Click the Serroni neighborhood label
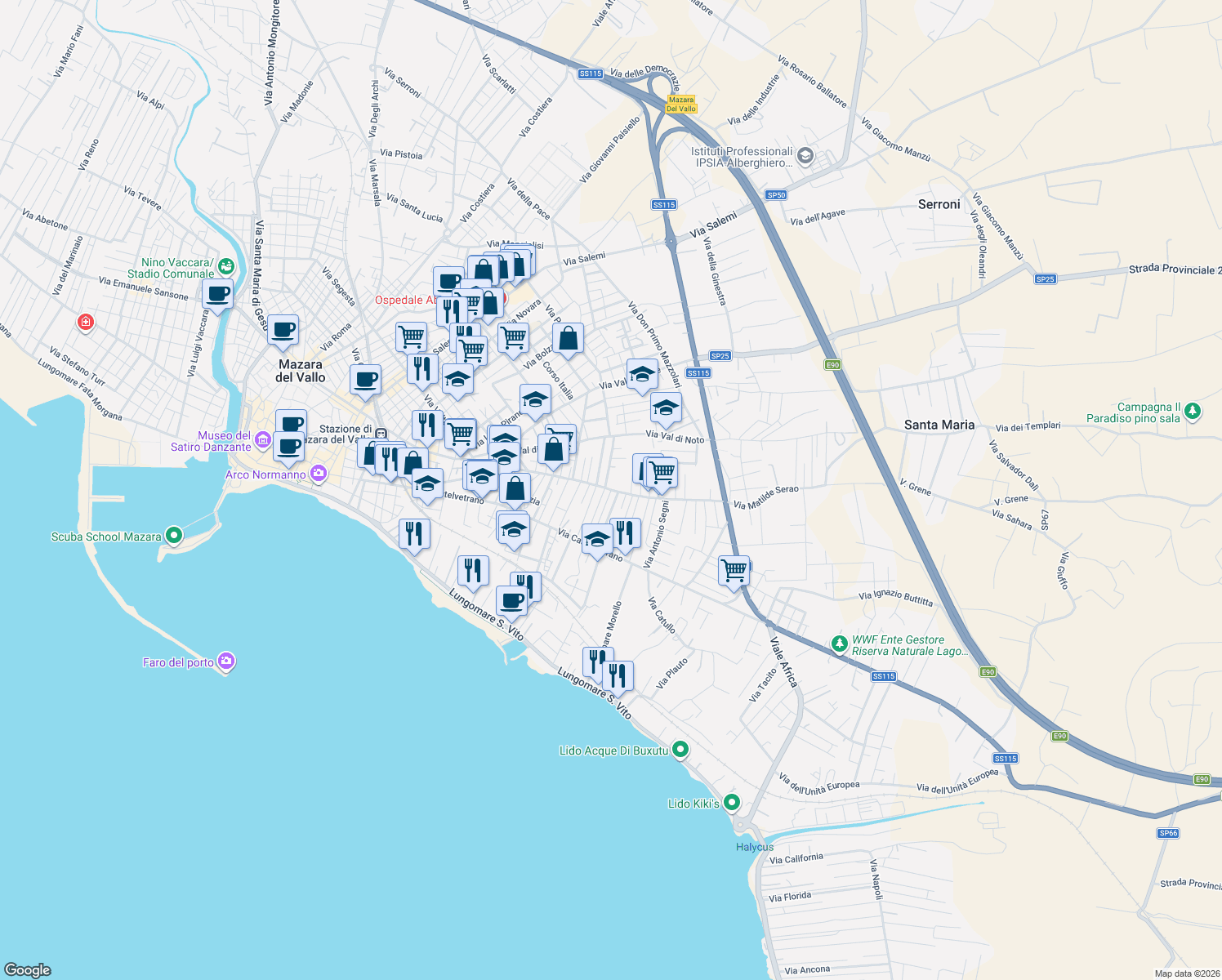 click(939, 204)
